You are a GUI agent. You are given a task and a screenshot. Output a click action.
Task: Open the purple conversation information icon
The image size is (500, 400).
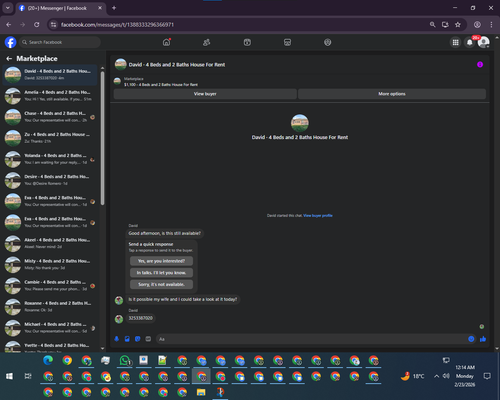(480, 65)
